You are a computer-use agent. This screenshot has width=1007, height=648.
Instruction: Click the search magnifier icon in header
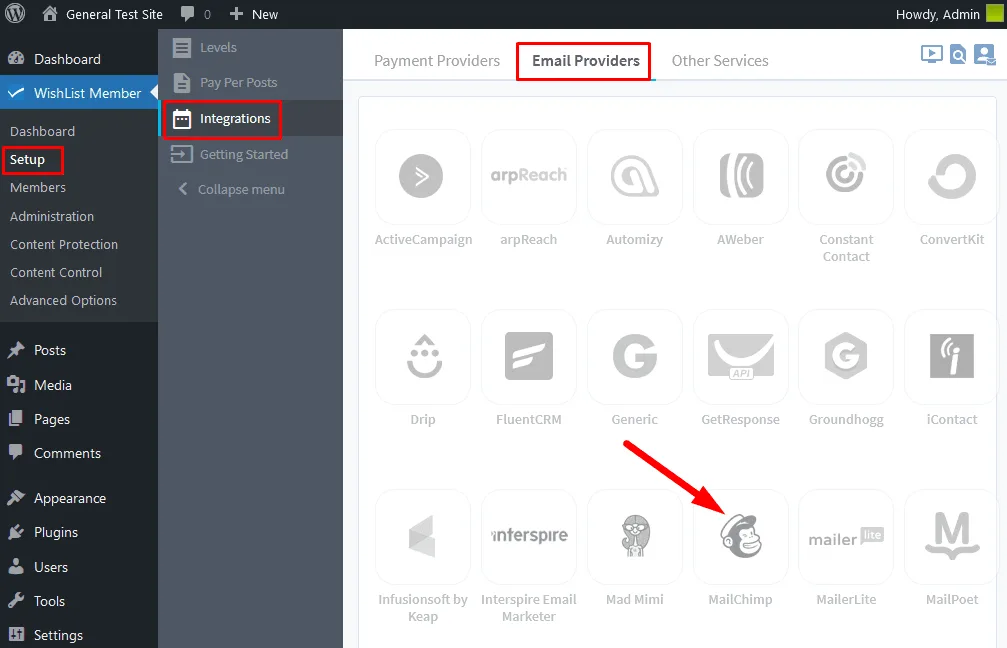point(958,55)
